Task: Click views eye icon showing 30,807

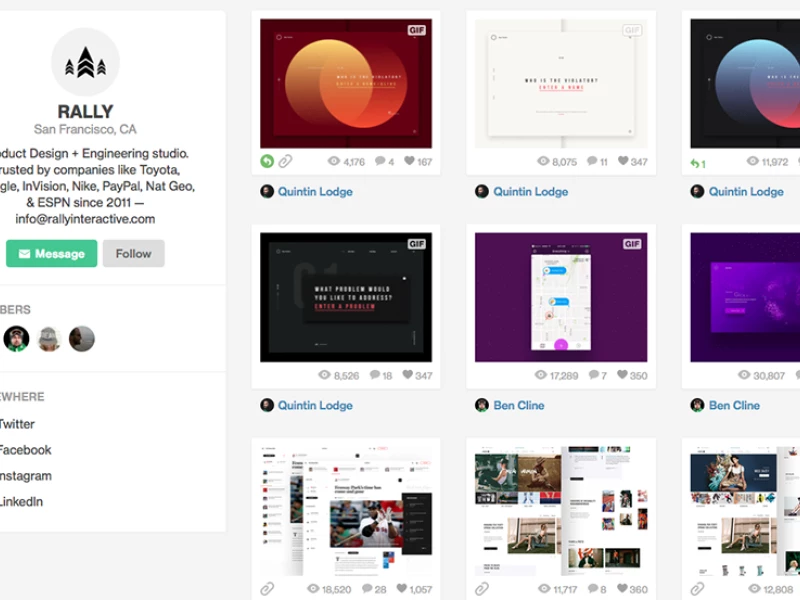Action: click(744, 375)
